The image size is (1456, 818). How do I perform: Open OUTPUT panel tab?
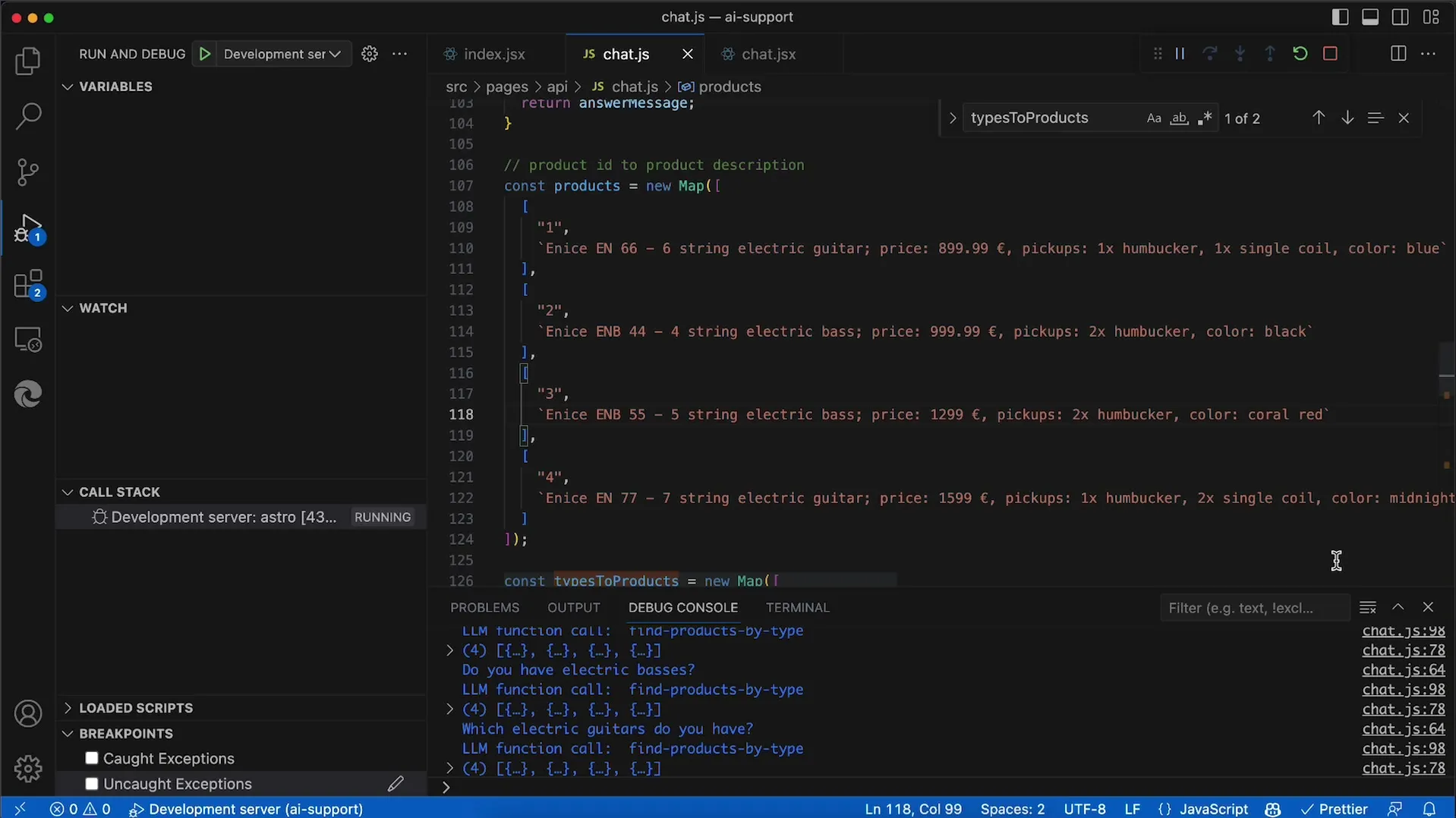tap(573, 608)
